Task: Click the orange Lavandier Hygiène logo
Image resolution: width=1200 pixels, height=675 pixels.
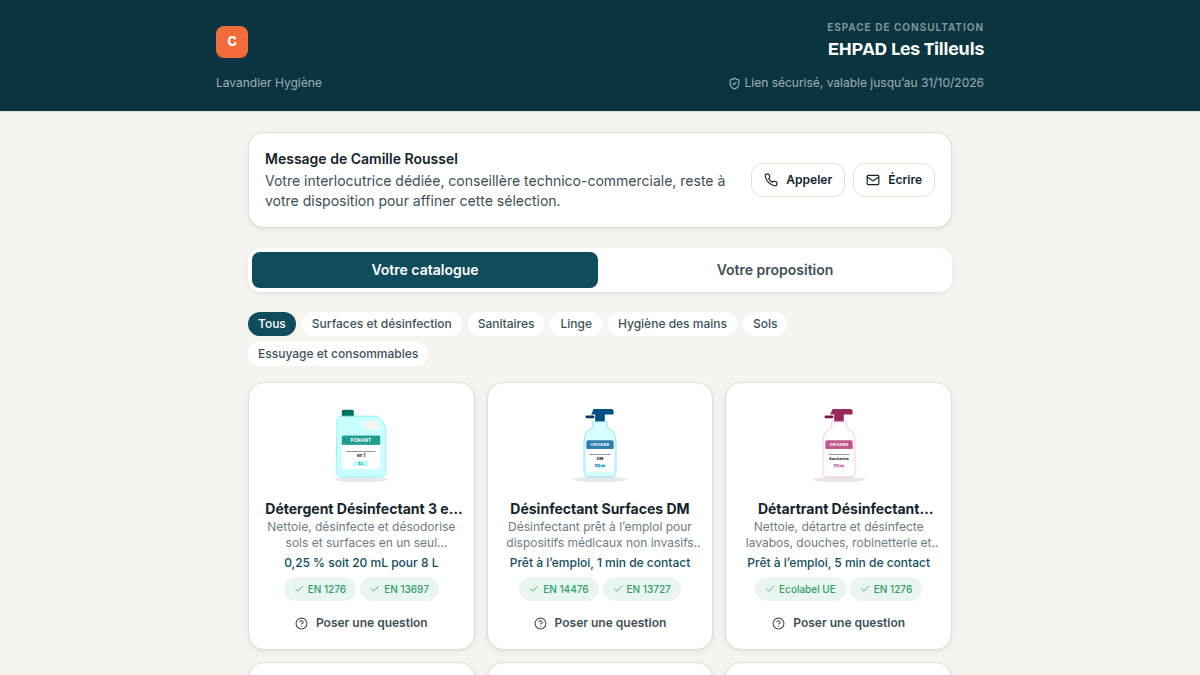Action: click(232, 42)
